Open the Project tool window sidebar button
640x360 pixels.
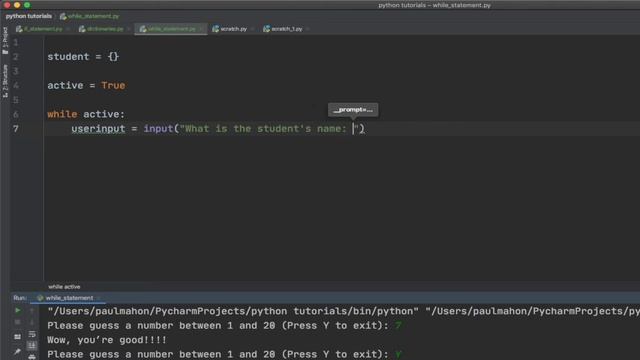point(5,41)
